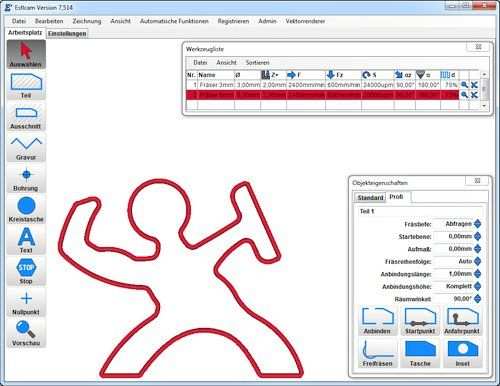Screen dimensions: 500x386
Task: Select the Teil tool icon
Action: pos(26,85)
